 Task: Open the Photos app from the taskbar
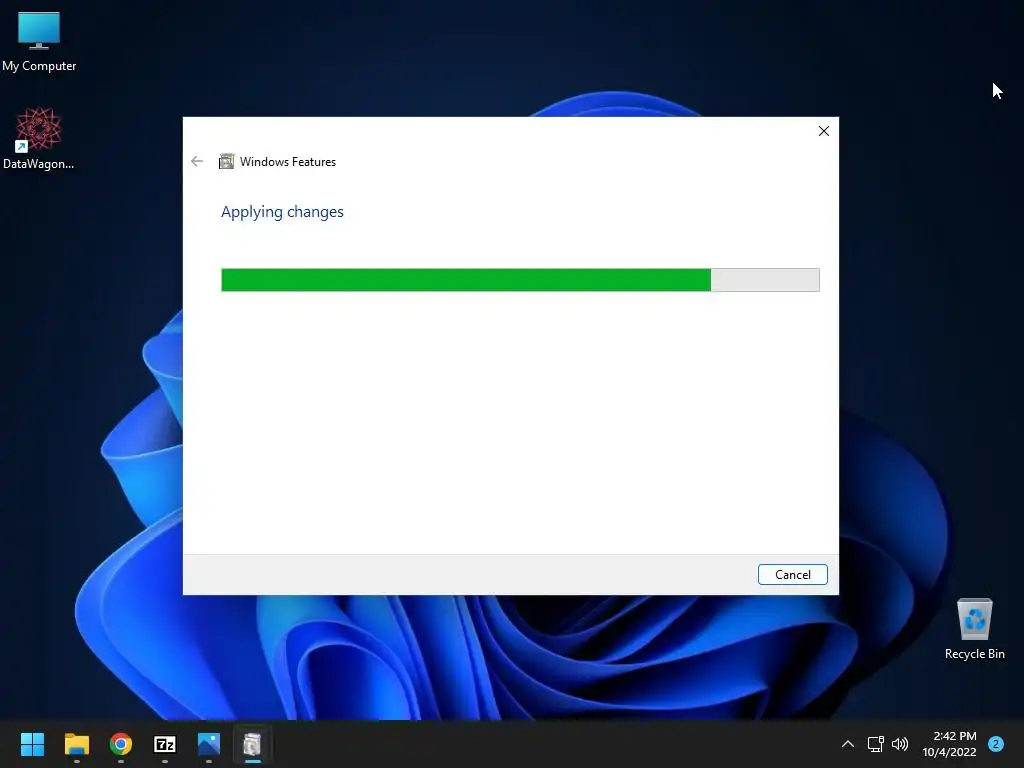click(209, 744)
